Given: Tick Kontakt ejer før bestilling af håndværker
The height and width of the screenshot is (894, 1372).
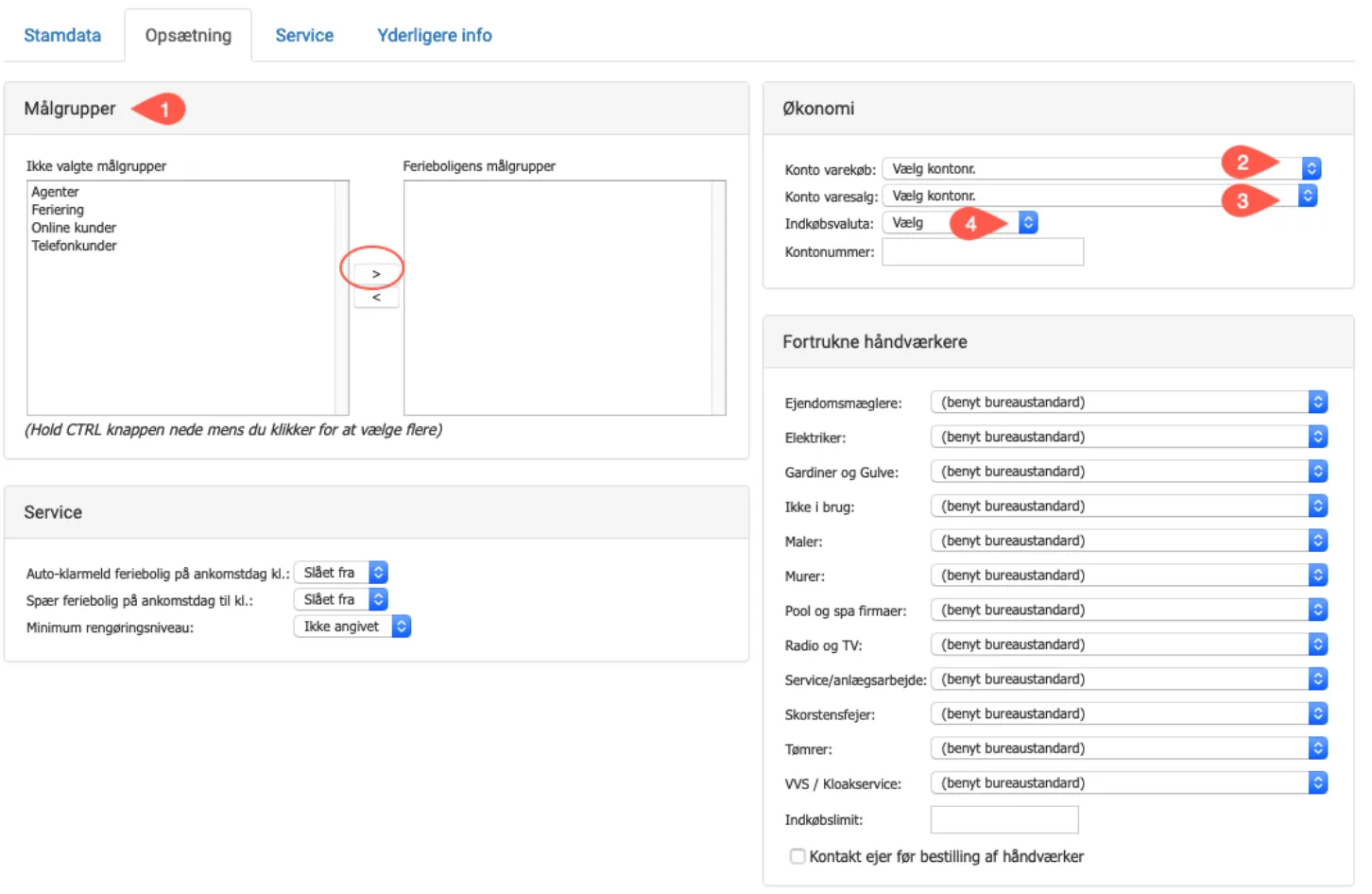Looking at the screenshot, I should pyautogui.click(x=797, y=856).
